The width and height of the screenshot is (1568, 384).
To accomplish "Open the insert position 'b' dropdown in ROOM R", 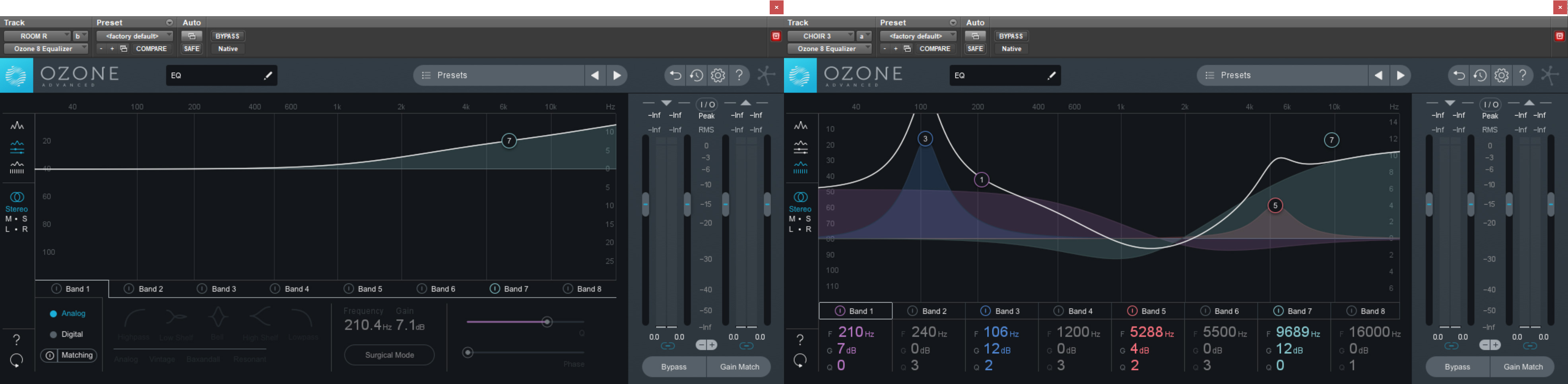I will point(80,37).
